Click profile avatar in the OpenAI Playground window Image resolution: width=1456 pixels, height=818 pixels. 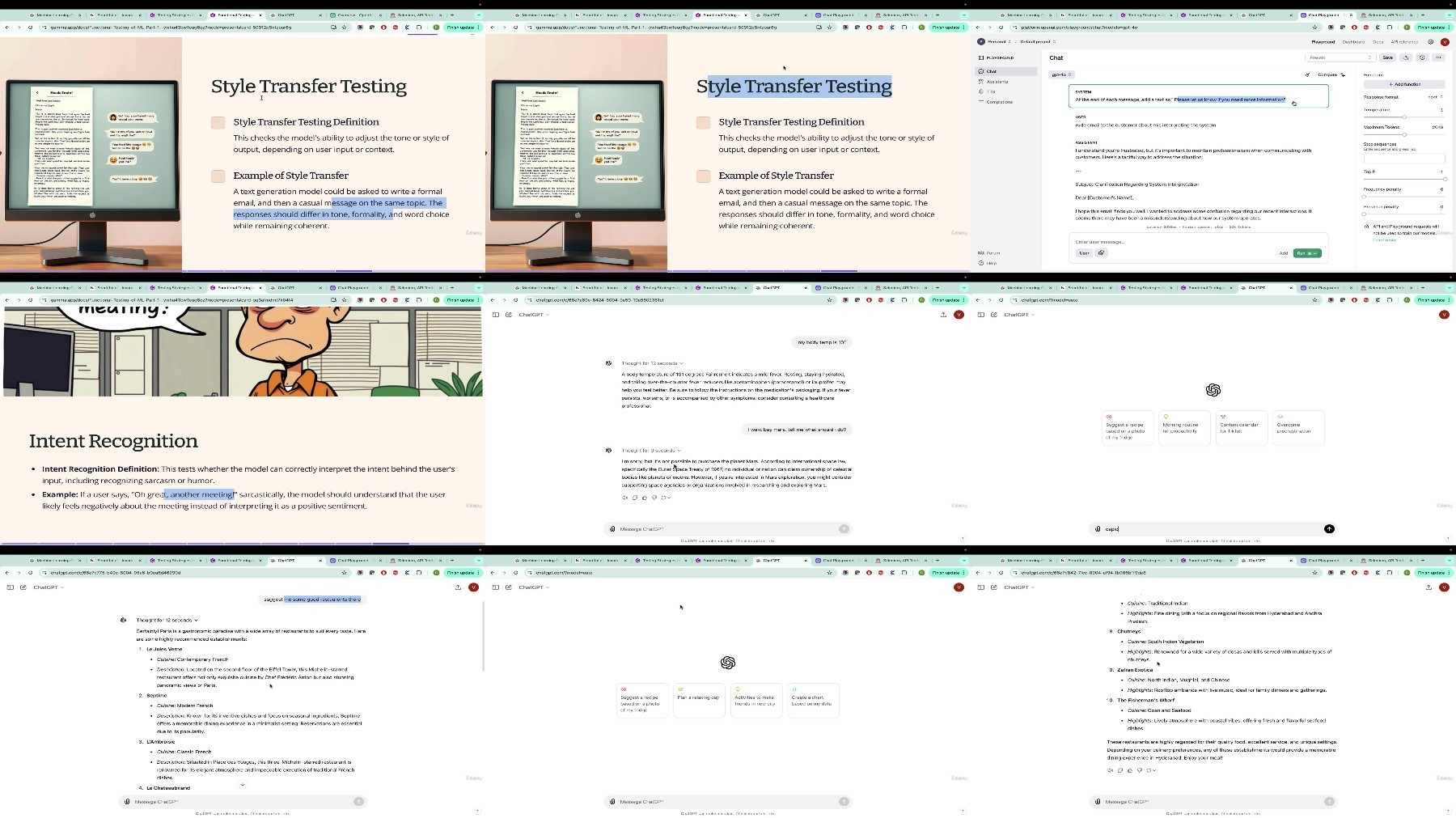click(1444, 42)
